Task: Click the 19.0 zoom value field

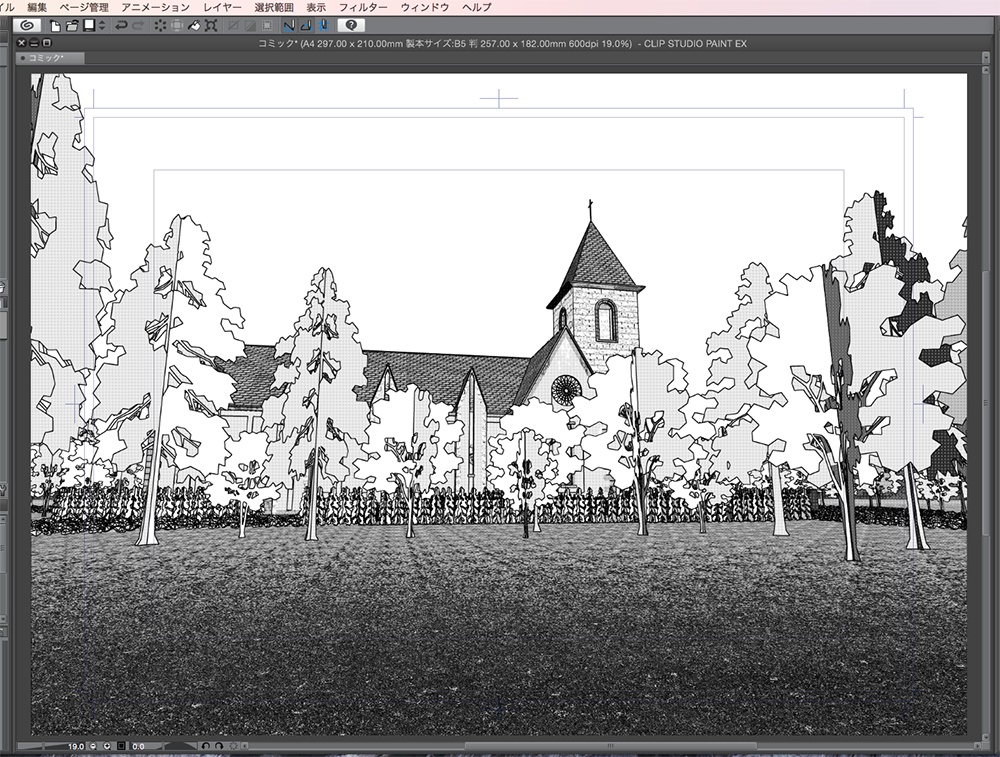Action: pos(76,746)
